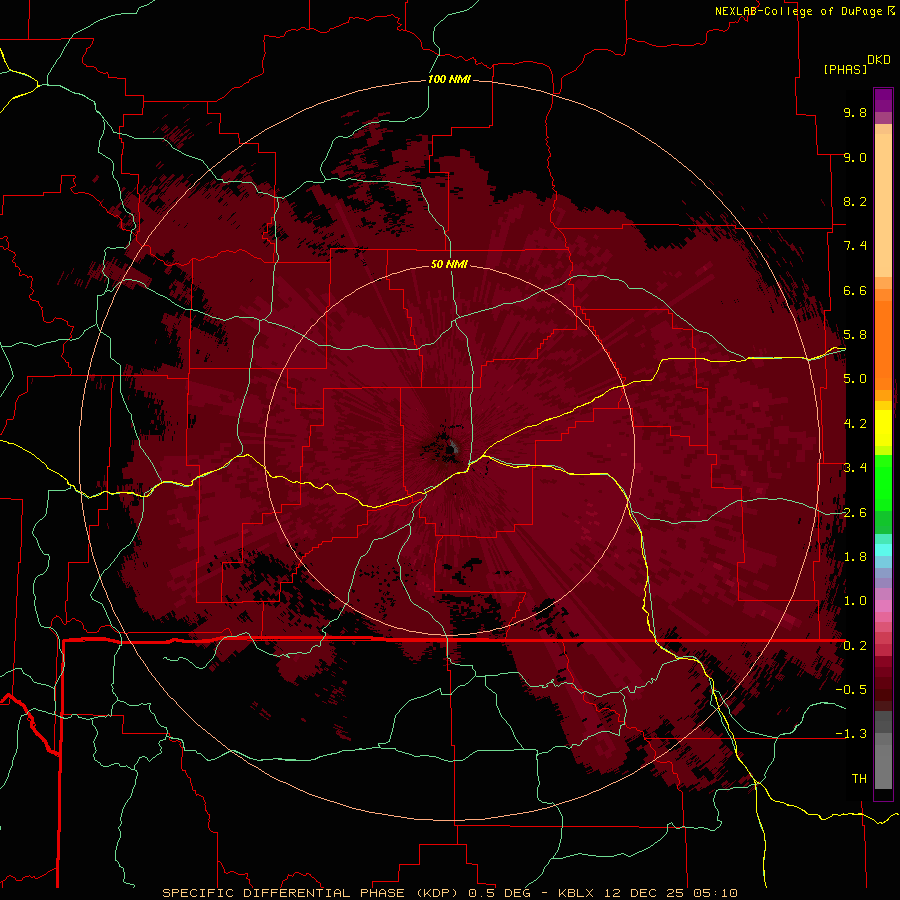Click the DKD label above the legend
The width and height of the screenshot is (900, 900).
click(879, 60)
